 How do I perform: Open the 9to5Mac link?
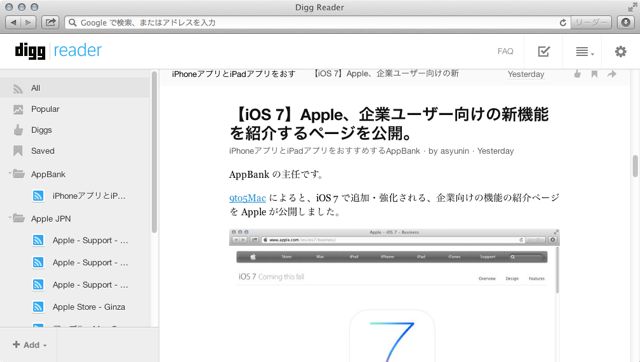pos(247,198)
